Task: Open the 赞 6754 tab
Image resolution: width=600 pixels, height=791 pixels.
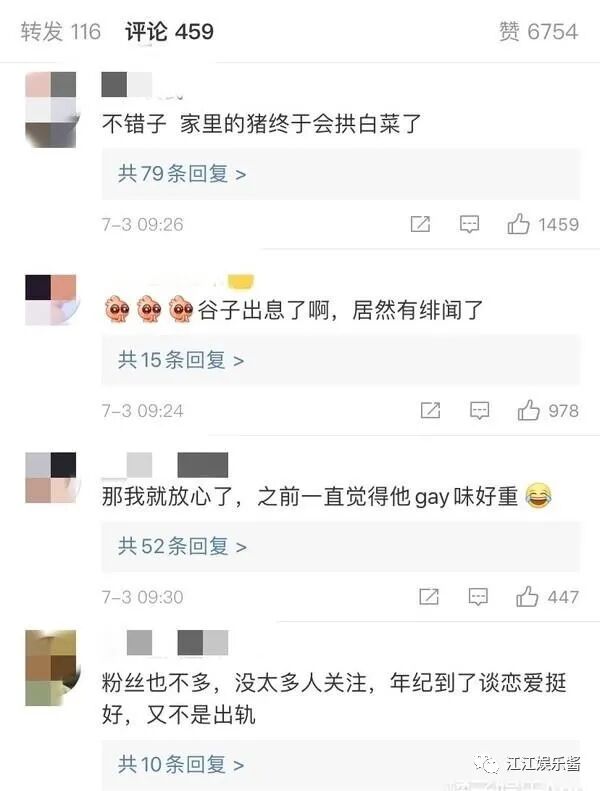Action: tap(538, 31)
